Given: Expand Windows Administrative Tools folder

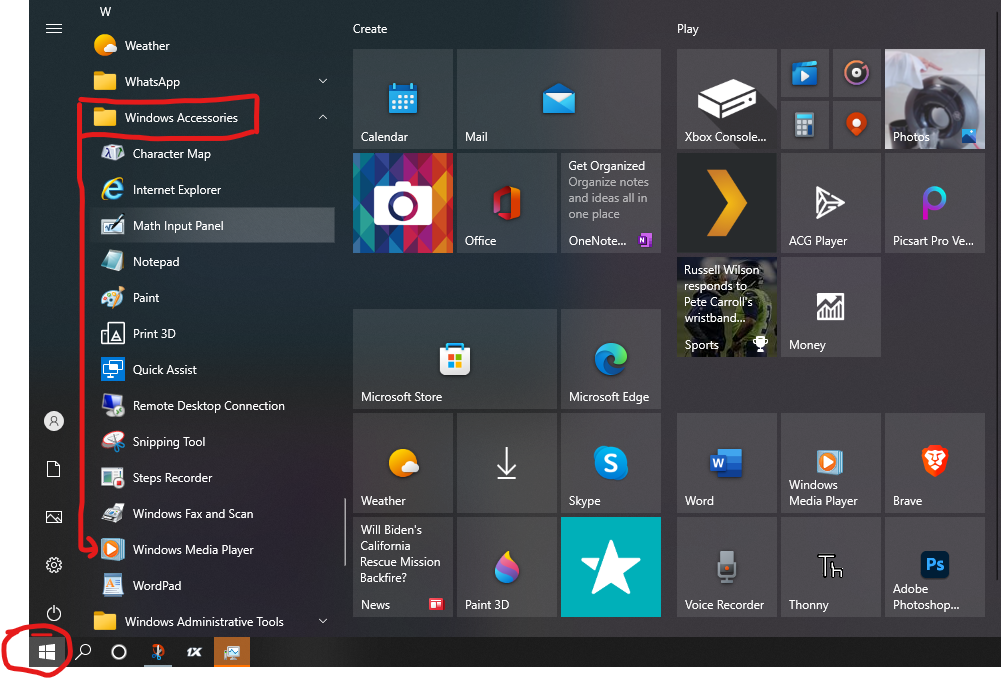Looking at the screenshot, I should [323, 621].
